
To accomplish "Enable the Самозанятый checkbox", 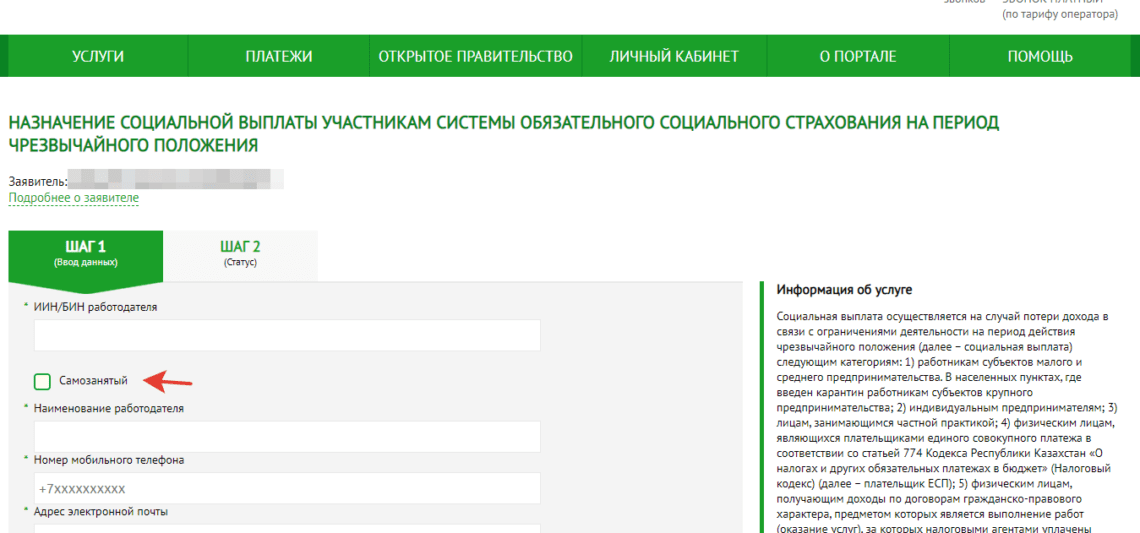I will (x=42, y=381).
